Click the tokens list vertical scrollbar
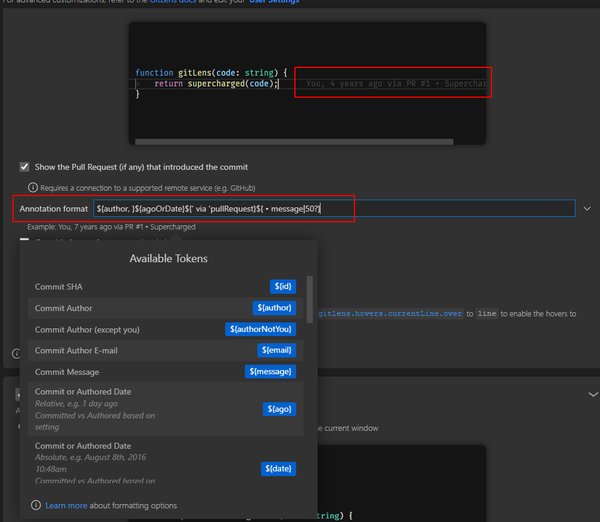Viewport: 600px width, 522px height. click(x=310, y=299)
